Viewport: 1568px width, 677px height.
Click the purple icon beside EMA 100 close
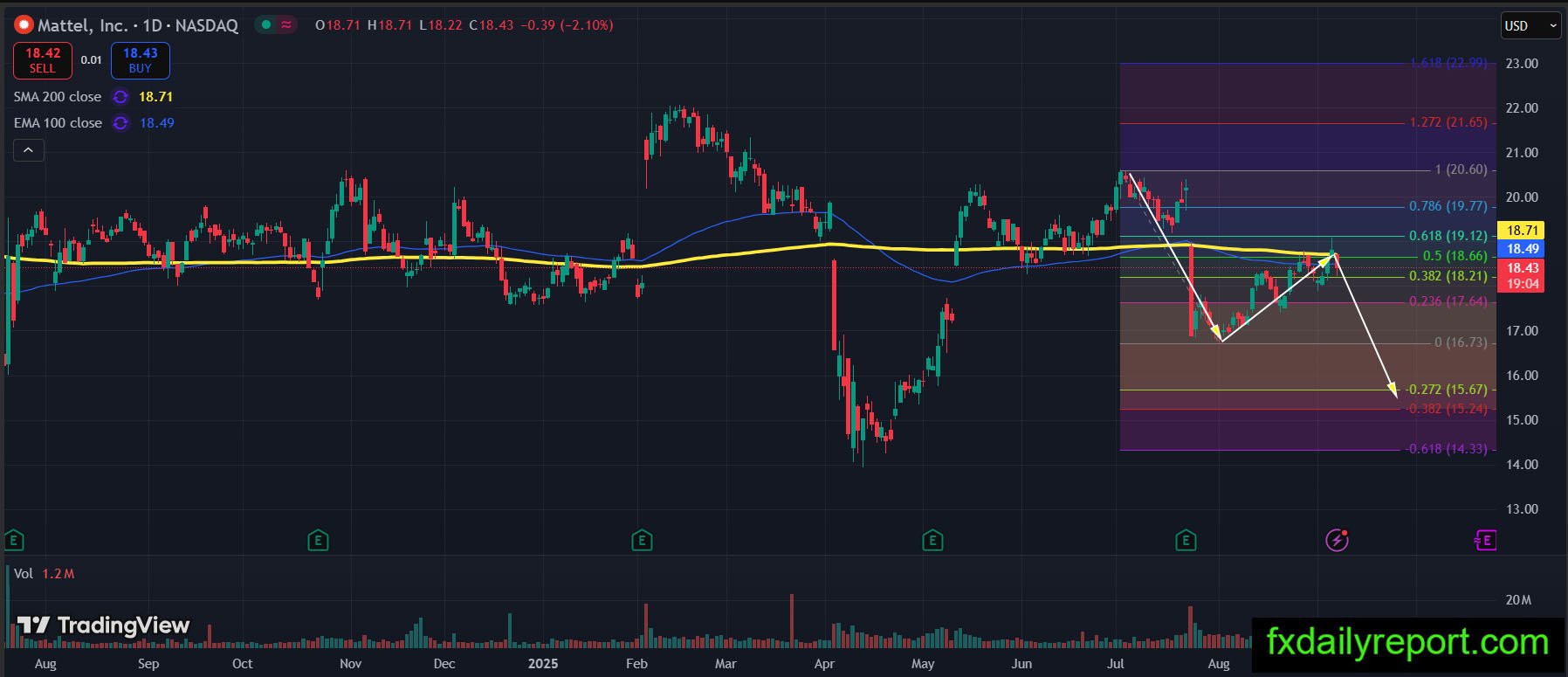click(x=120, y=123)
